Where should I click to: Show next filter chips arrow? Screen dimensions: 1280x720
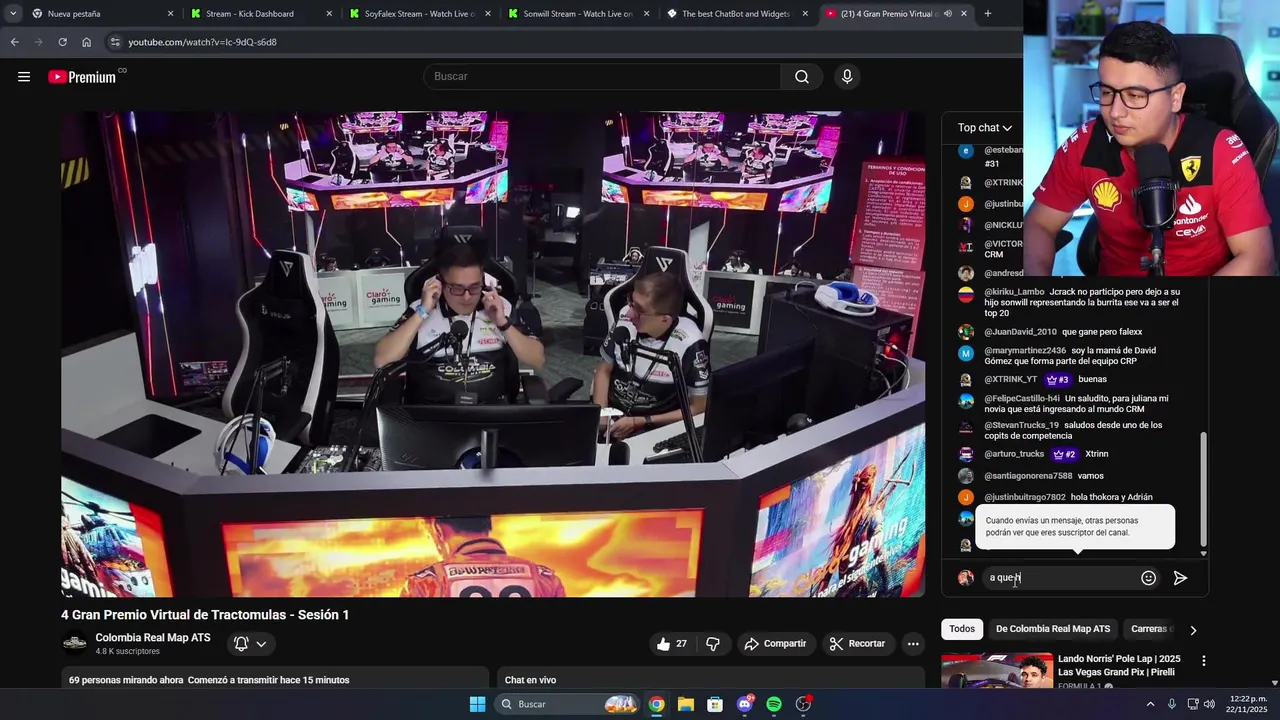(1192, 630)
